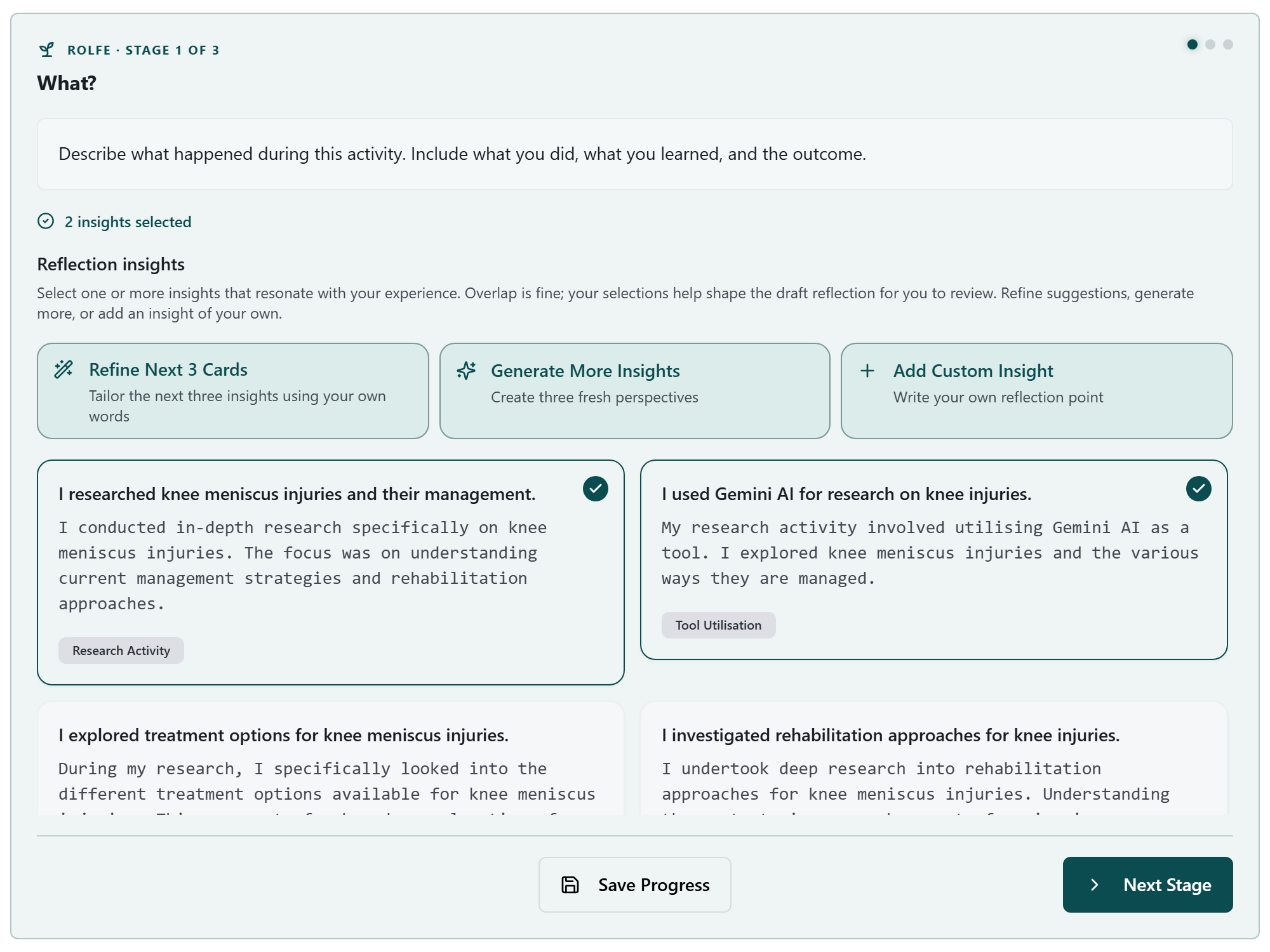
Task: Click the floppy disk icon in Save Progress
Action: pos(570,885)
